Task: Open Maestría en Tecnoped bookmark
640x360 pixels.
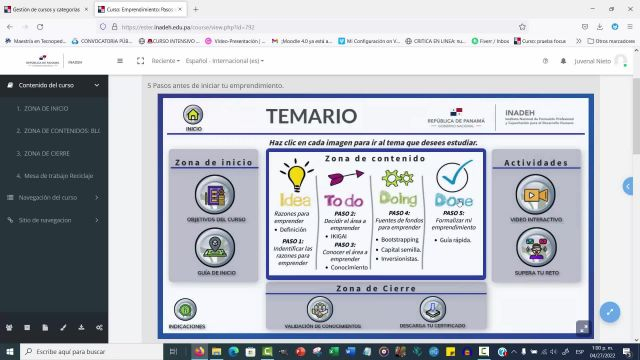Action: [x=36, y=41]
